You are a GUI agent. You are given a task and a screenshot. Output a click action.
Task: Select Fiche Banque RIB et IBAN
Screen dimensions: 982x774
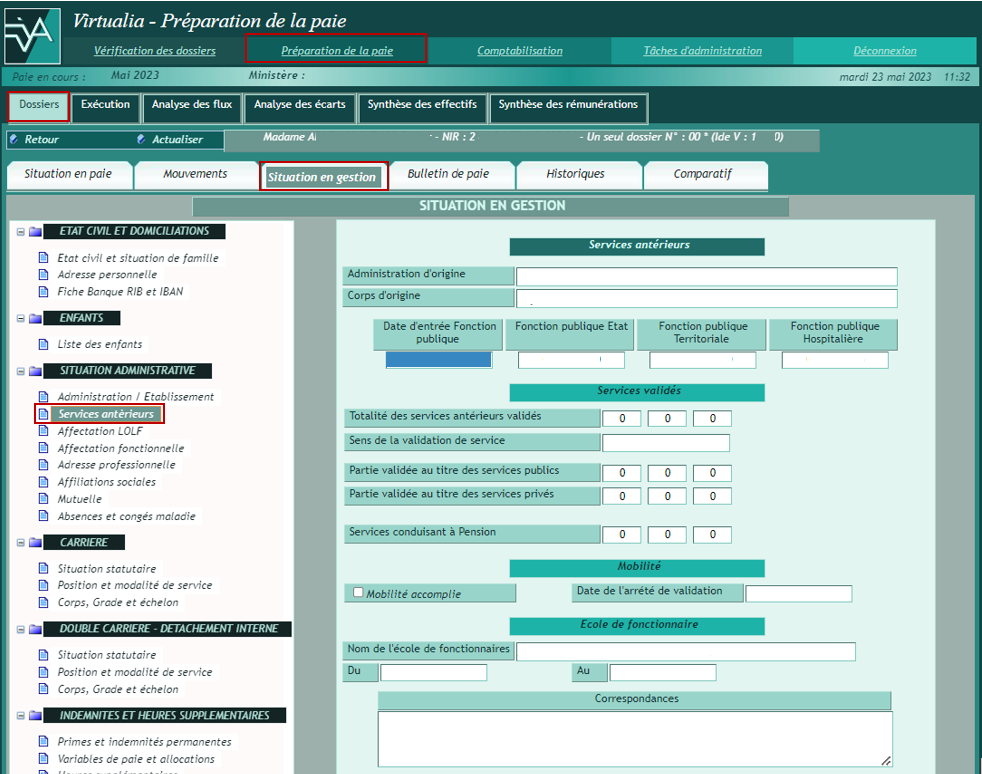(x=120, y=292)
